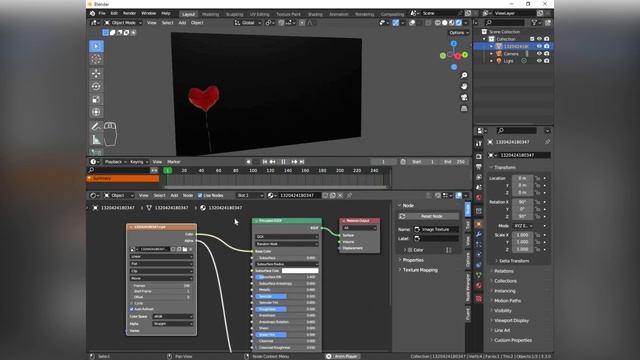Select the Select Box tool in the 3D viewport
The width and height of the screenshot is (640, 360).
tap(96, 46)
